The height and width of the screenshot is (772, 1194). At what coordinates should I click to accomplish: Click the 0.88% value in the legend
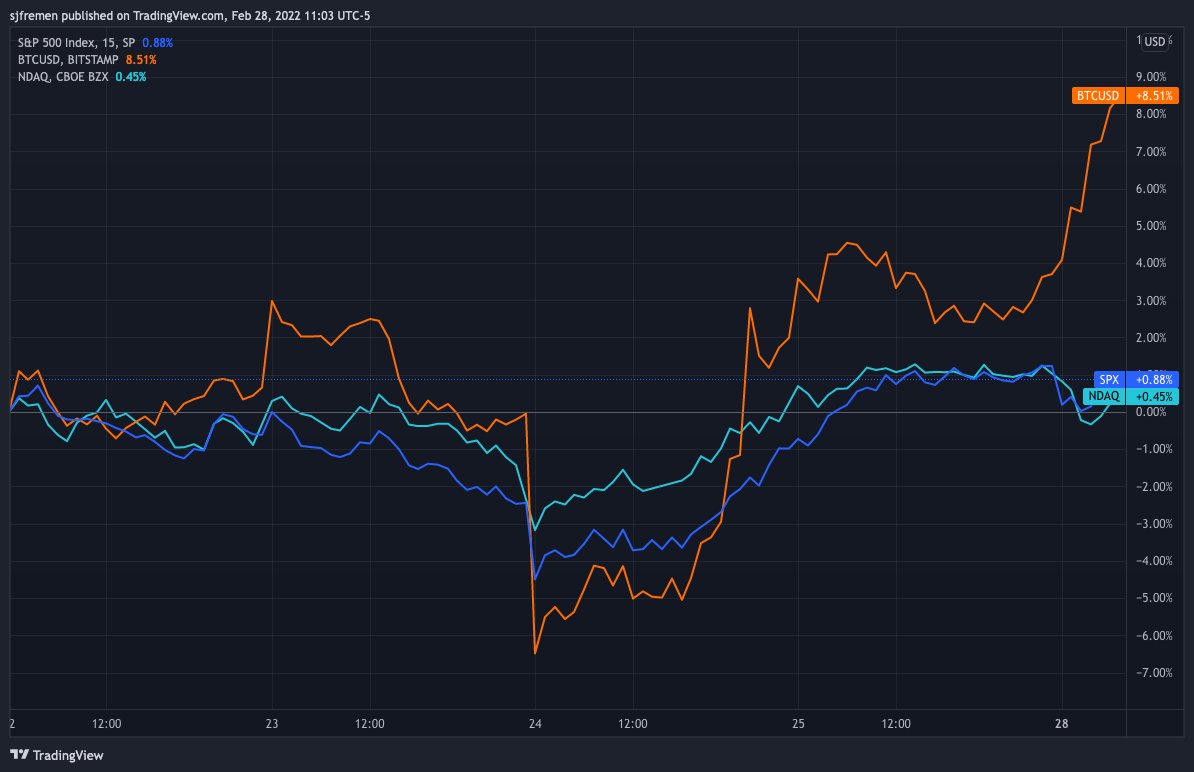coord(158,43)
